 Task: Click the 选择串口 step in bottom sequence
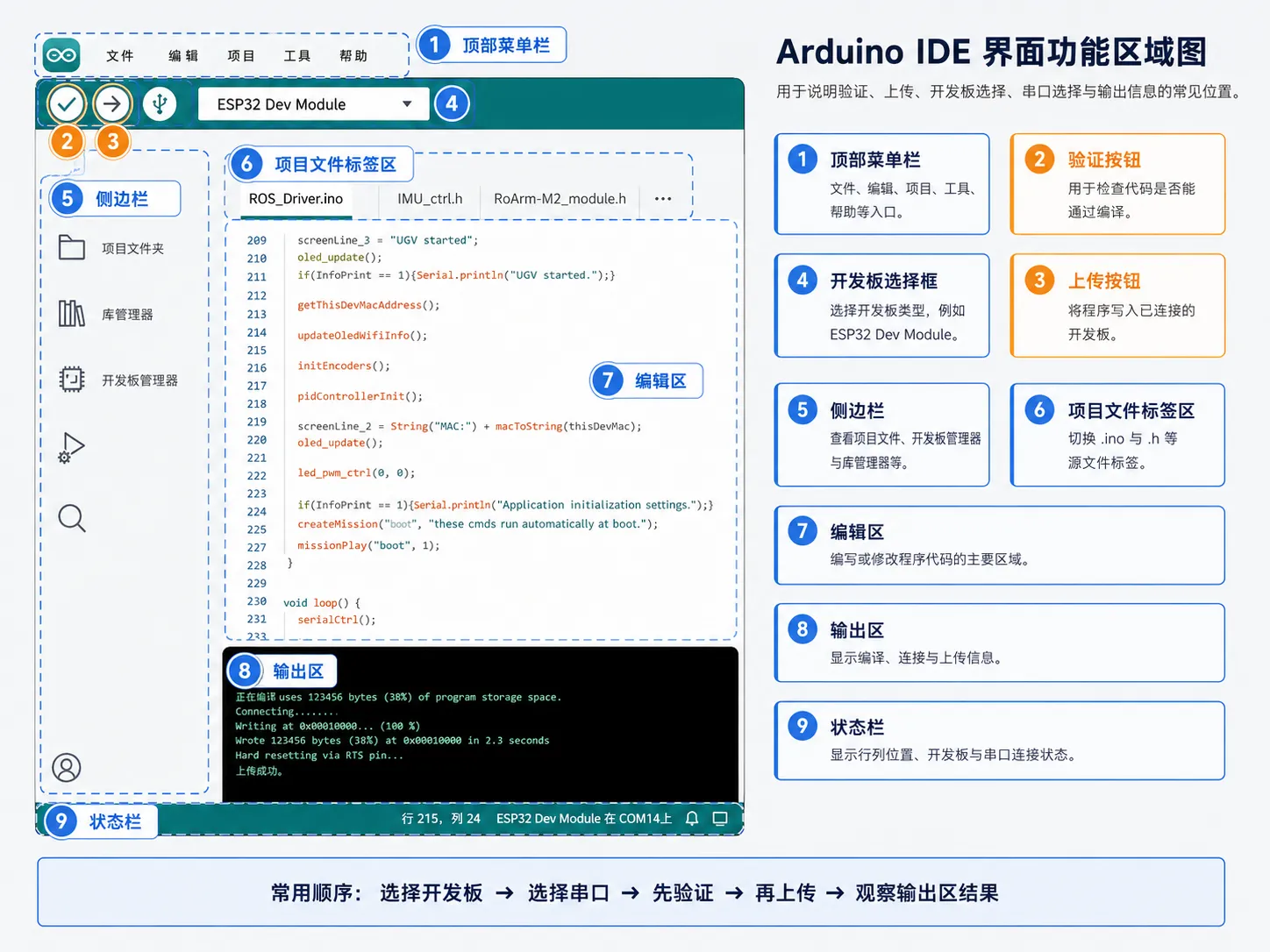[568, 893]
